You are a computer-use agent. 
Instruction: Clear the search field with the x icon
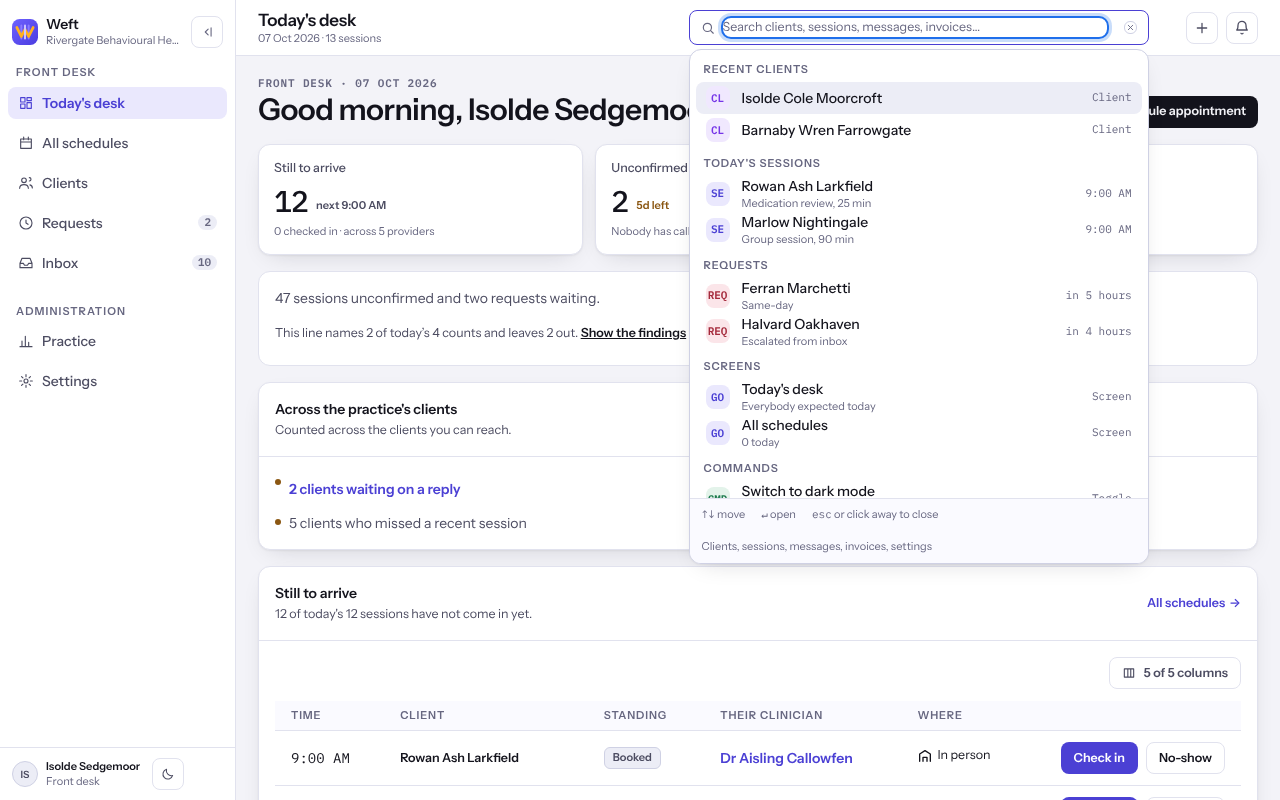tap(1130, 28)
